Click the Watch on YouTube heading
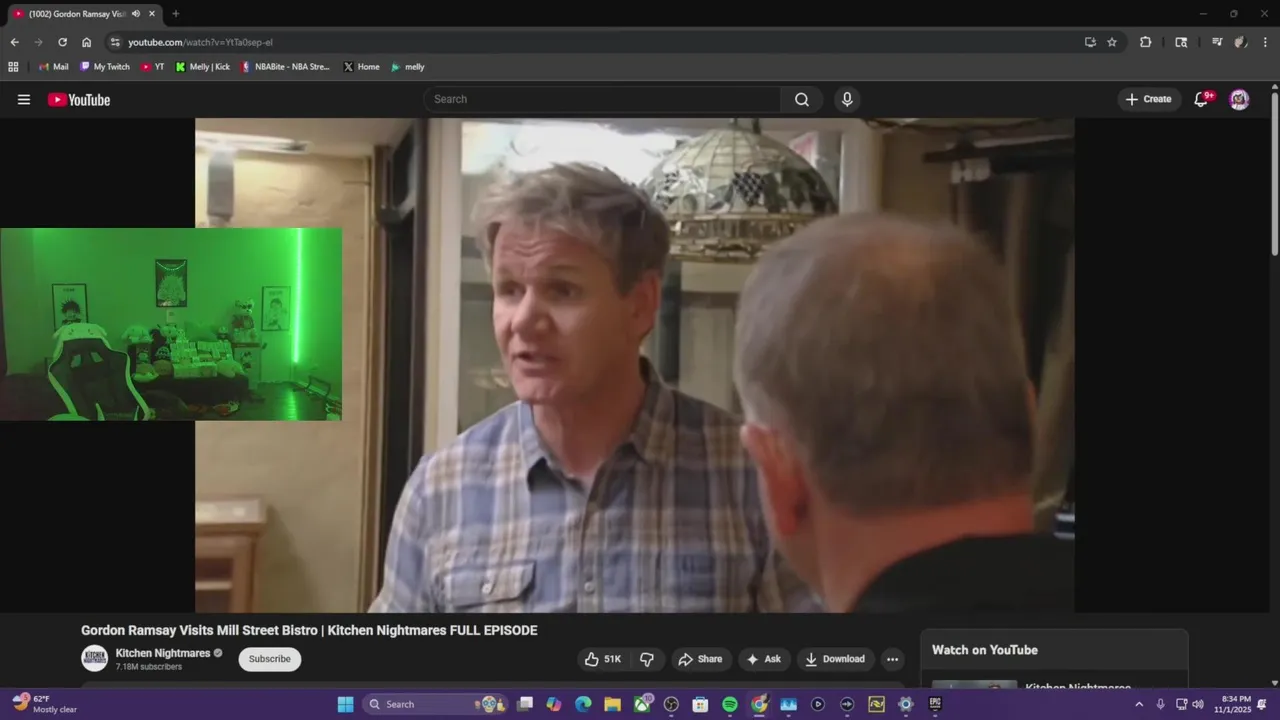Viewport: 1280px width, 720px height. pos(985,650)
